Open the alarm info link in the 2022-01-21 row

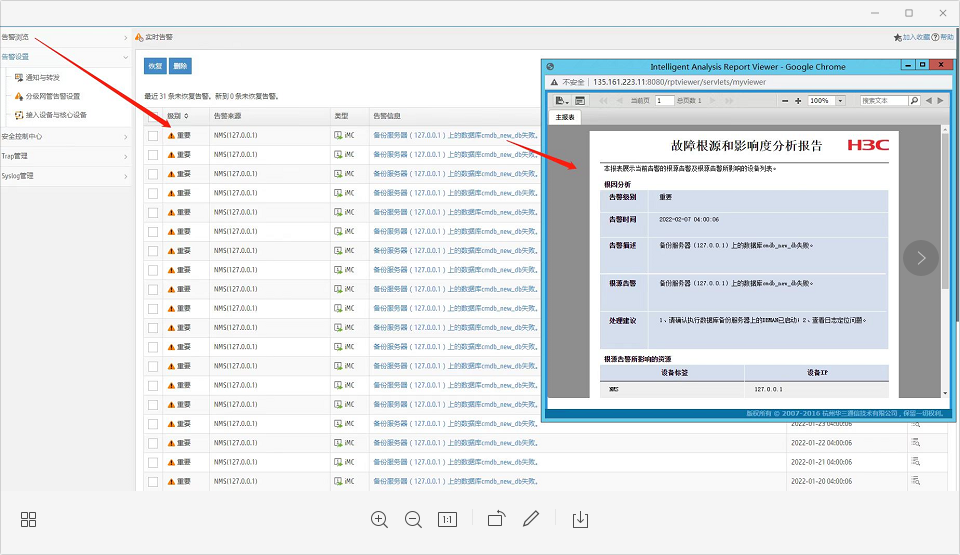coord(456,462)
